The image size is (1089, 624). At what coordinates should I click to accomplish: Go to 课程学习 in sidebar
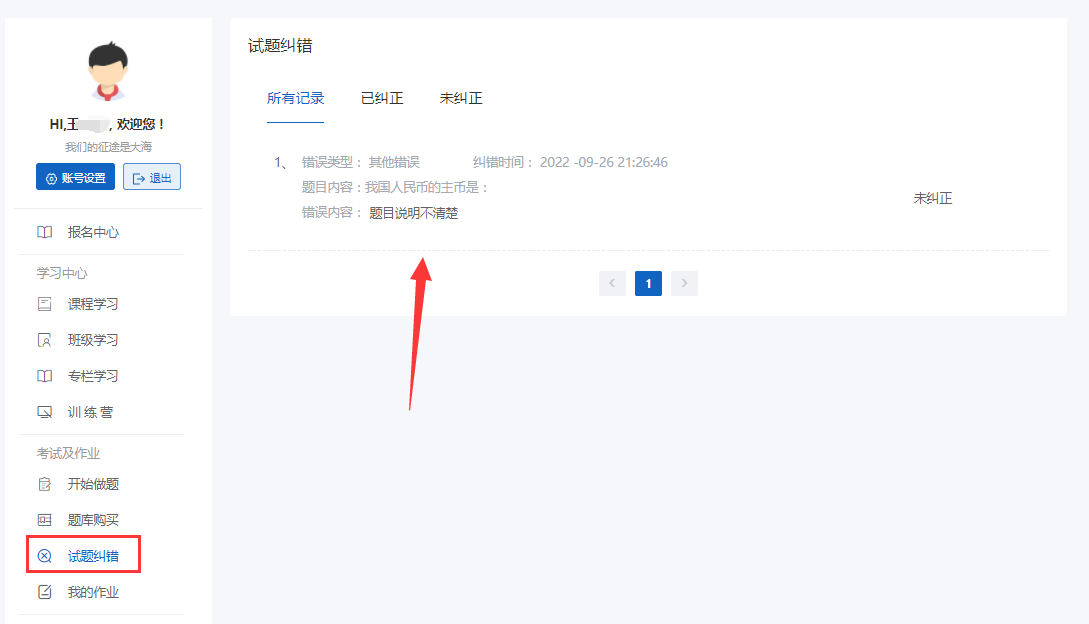[x=93, y=304]
